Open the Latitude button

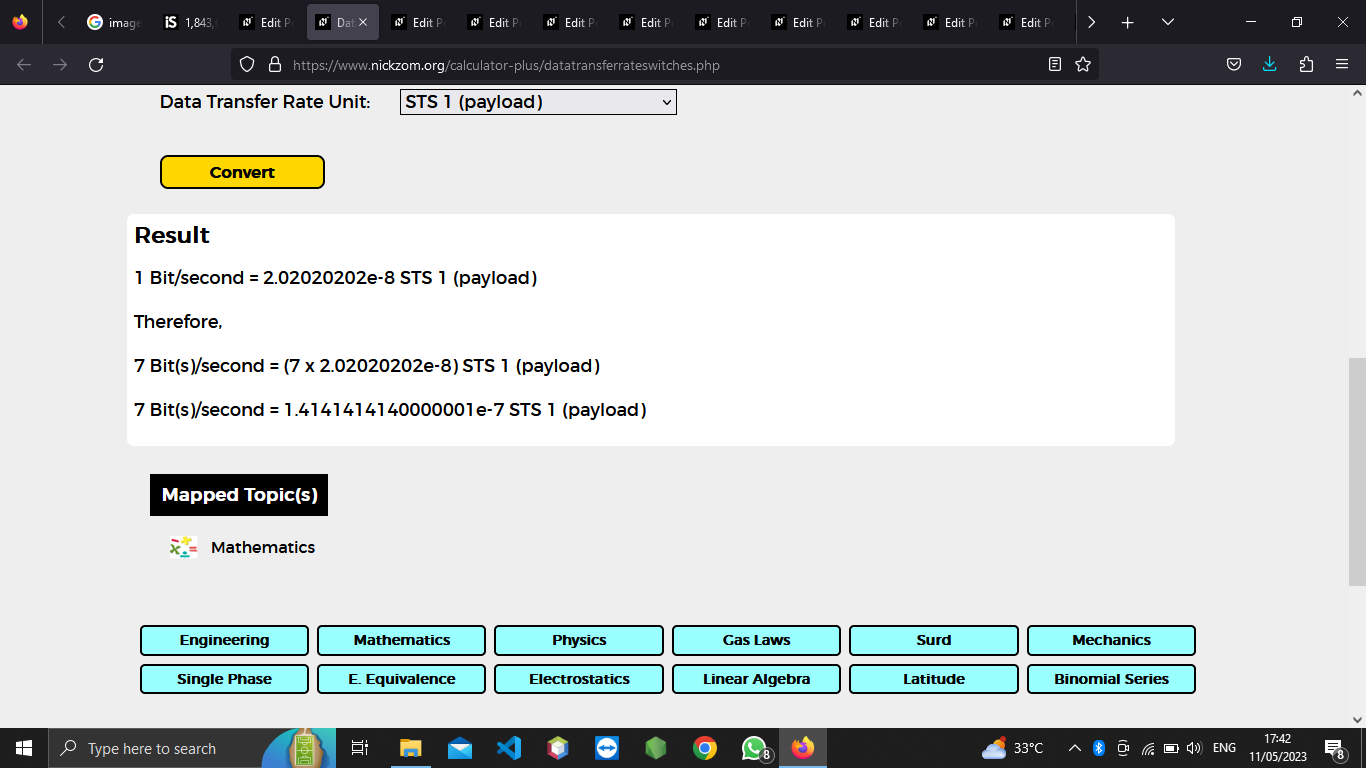pyautogui.click(x=934, y=679)
